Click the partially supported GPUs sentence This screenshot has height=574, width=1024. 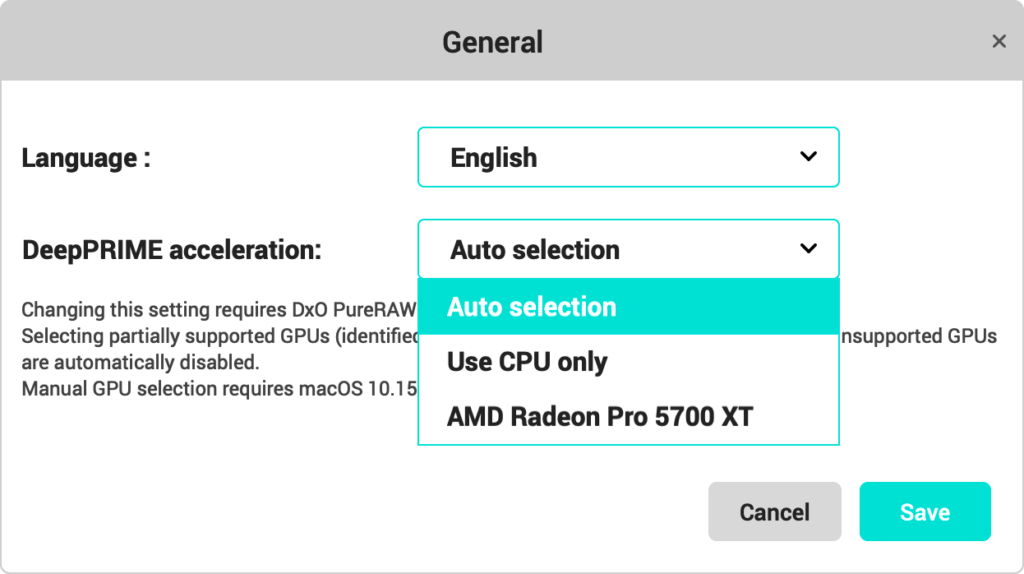(x=220, y=336)
